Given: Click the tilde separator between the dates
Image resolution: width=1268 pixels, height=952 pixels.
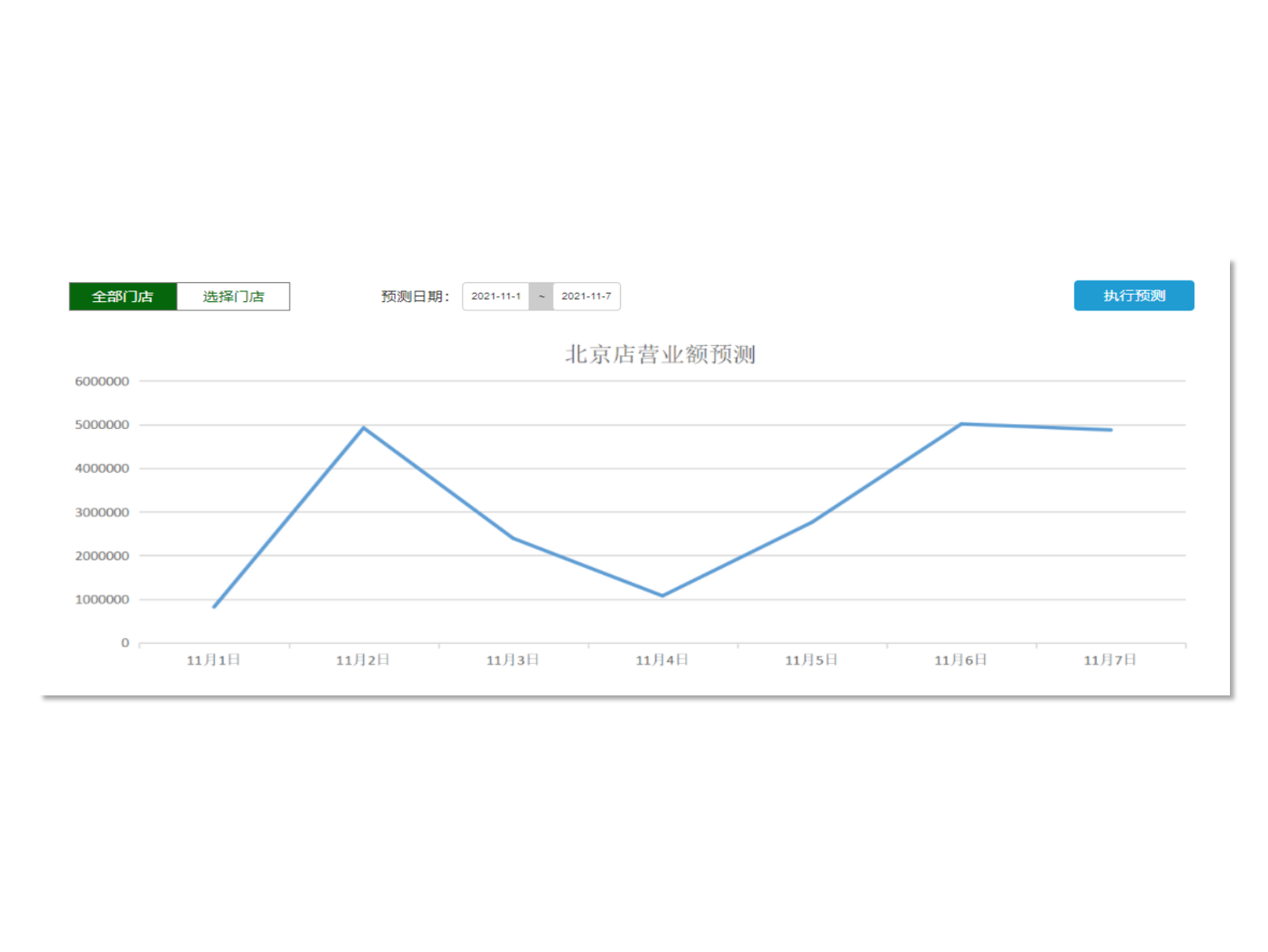Looking at the screenshot, I should click(541, 296).
